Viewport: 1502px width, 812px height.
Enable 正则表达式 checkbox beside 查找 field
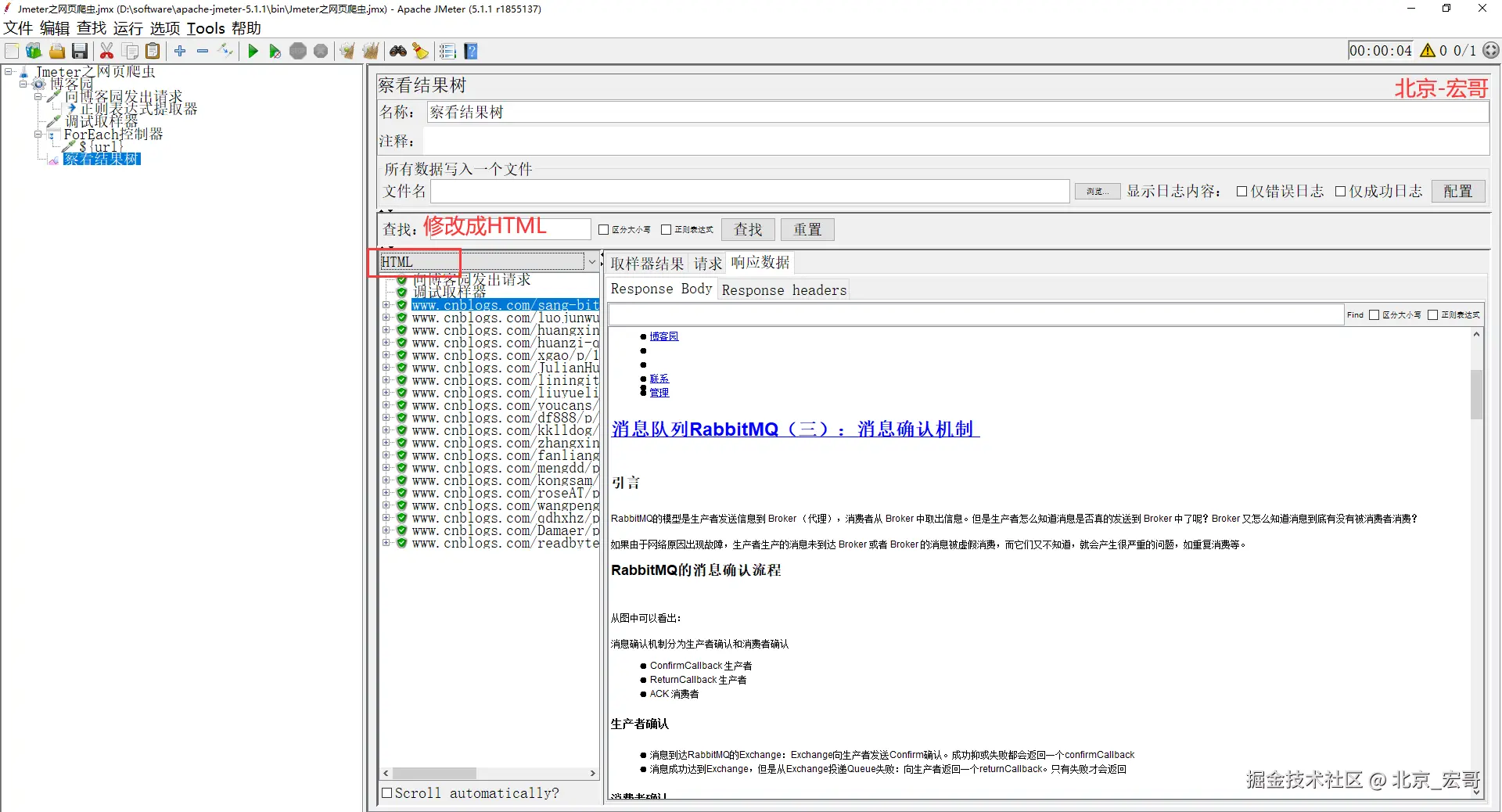[666, 230]
